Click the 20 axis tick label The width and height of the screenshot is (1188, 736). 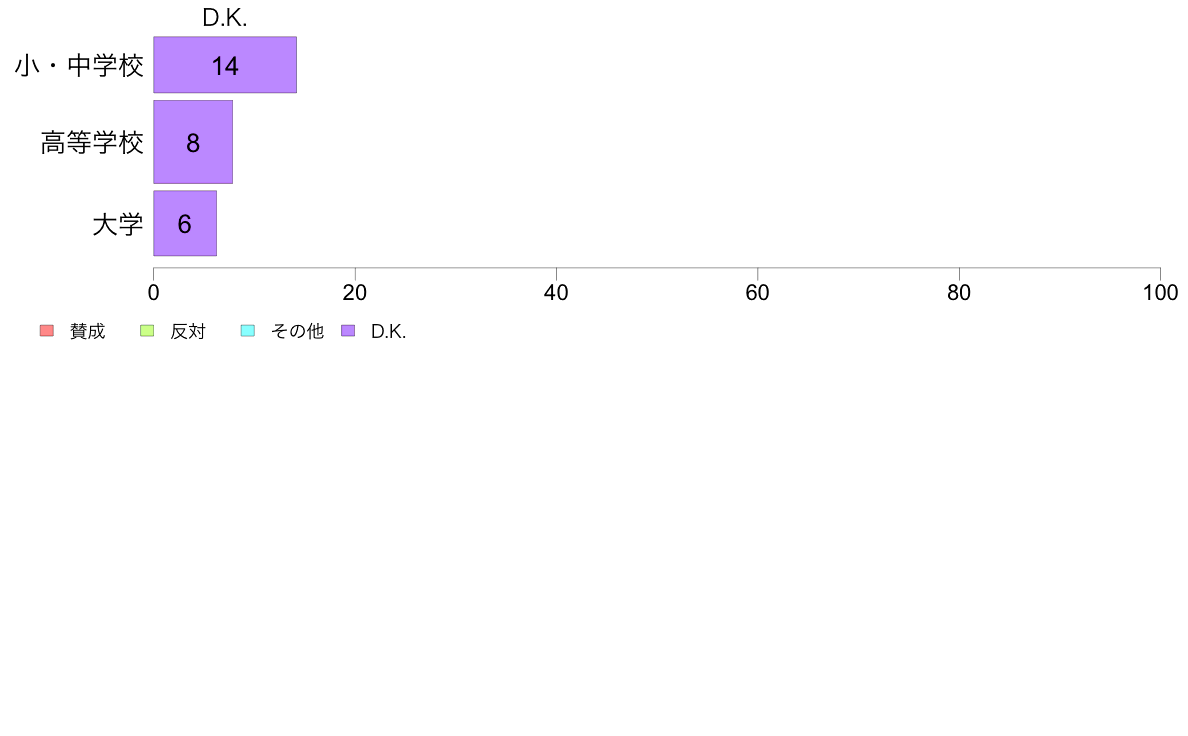[355, 293]
